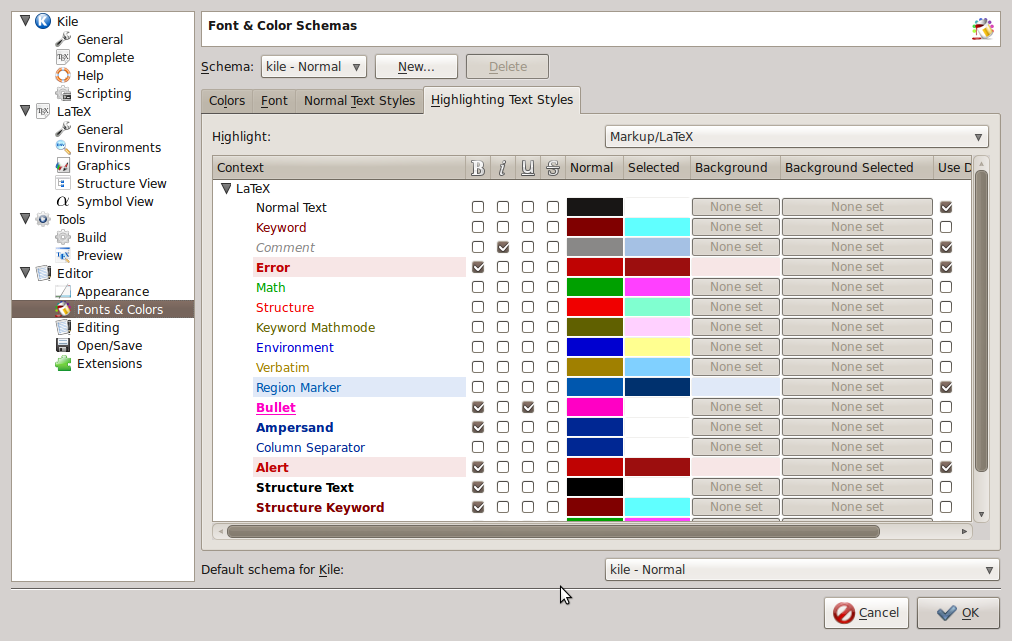Uncheck bold for Error
This screenshot has width=1012, height=641.
tap(478, 267)
